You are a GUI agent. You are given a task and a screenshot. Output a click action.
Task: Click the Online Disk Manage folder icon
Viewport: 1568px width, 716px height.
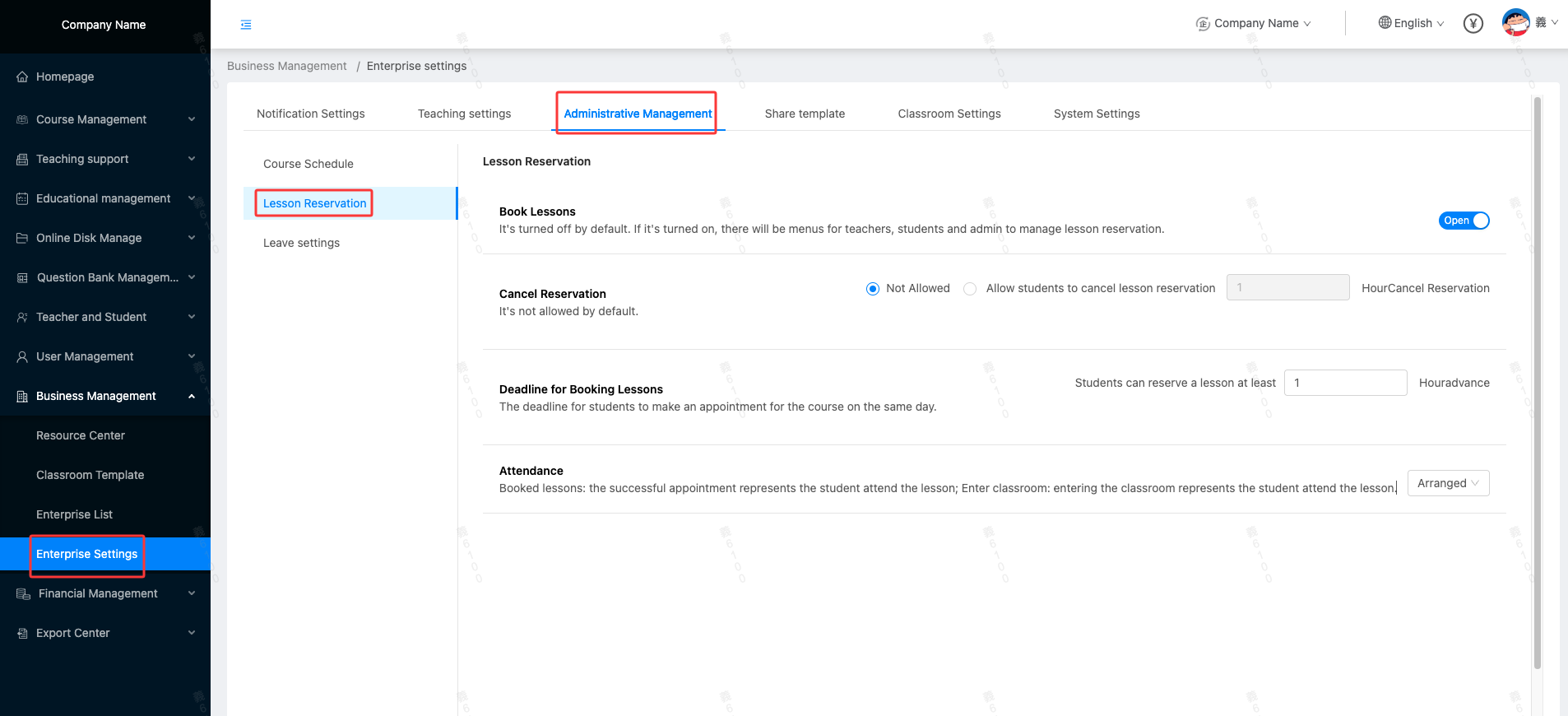[x=22, y=238]
